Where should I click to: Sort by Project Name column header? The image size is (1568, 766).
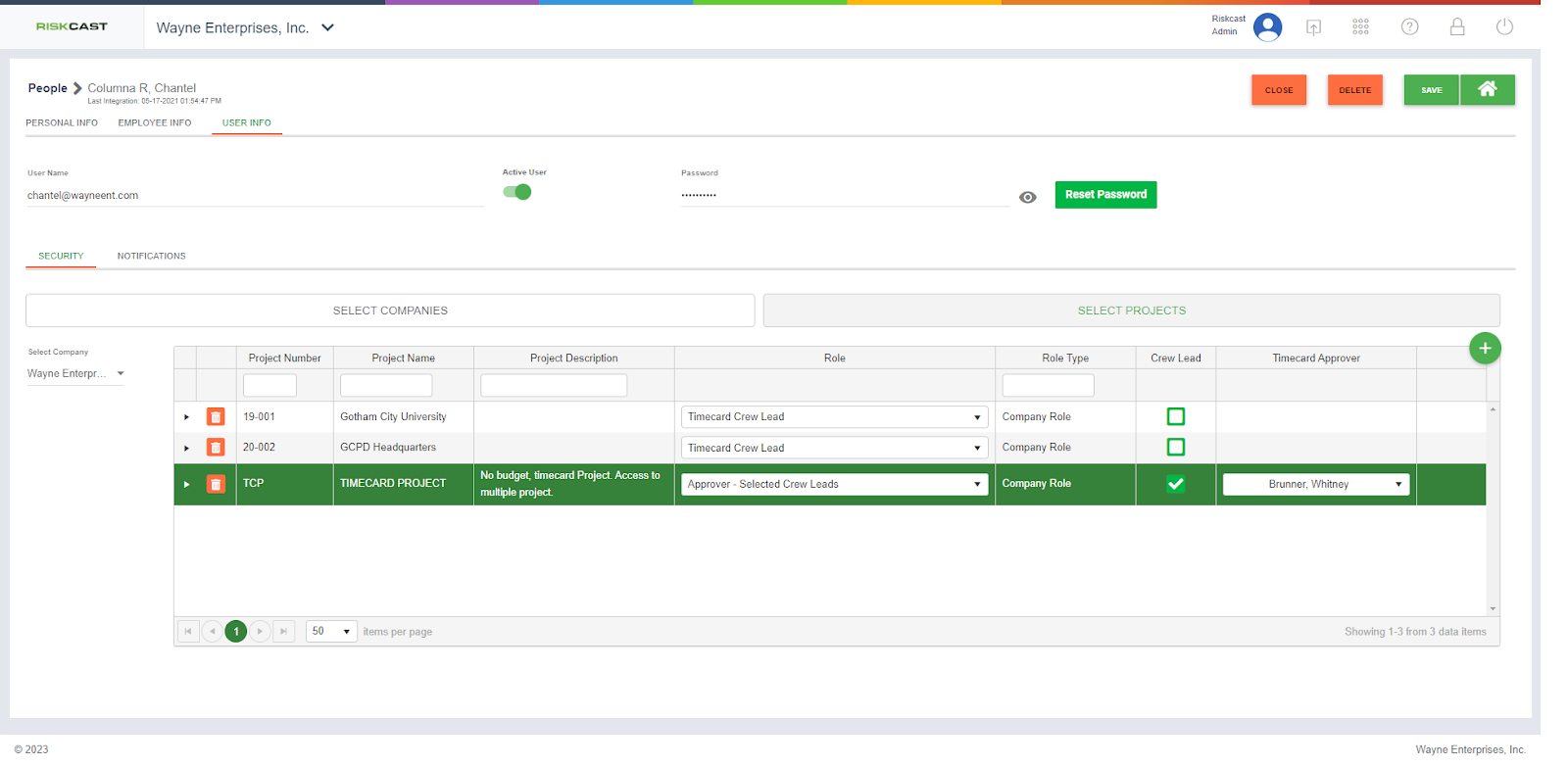tap(404, 359)
